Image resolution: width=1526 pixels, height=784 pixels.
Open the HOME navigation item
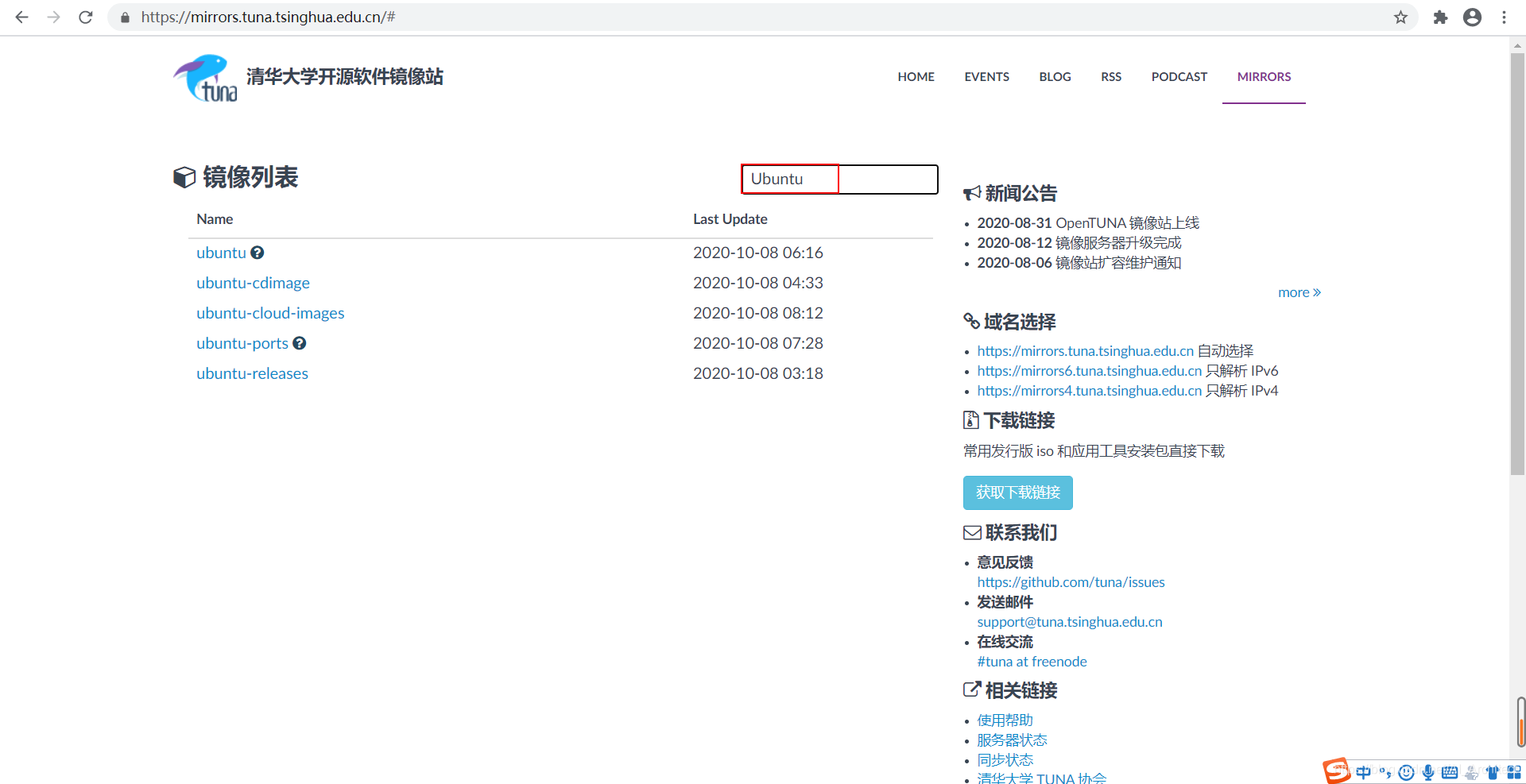coord(916,77)
